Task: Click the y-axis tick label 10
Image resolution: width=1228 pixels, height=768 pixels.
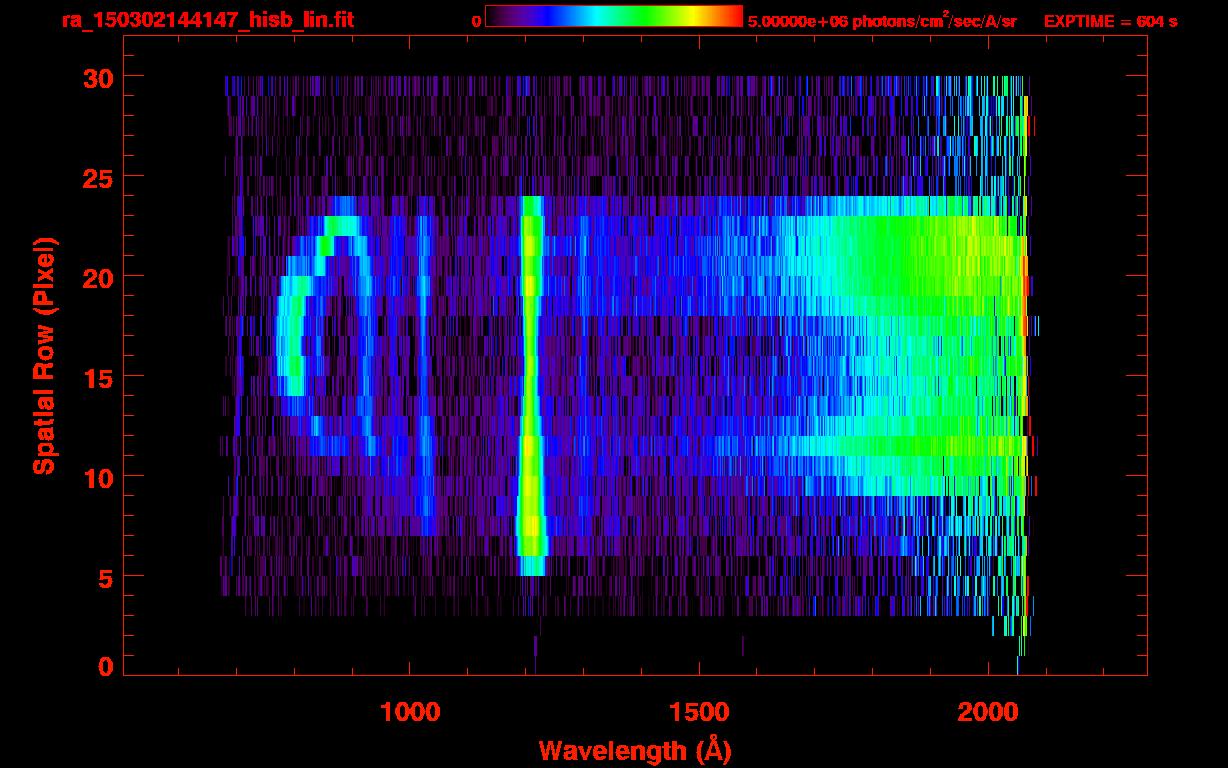Action: (x=97, y=477)
